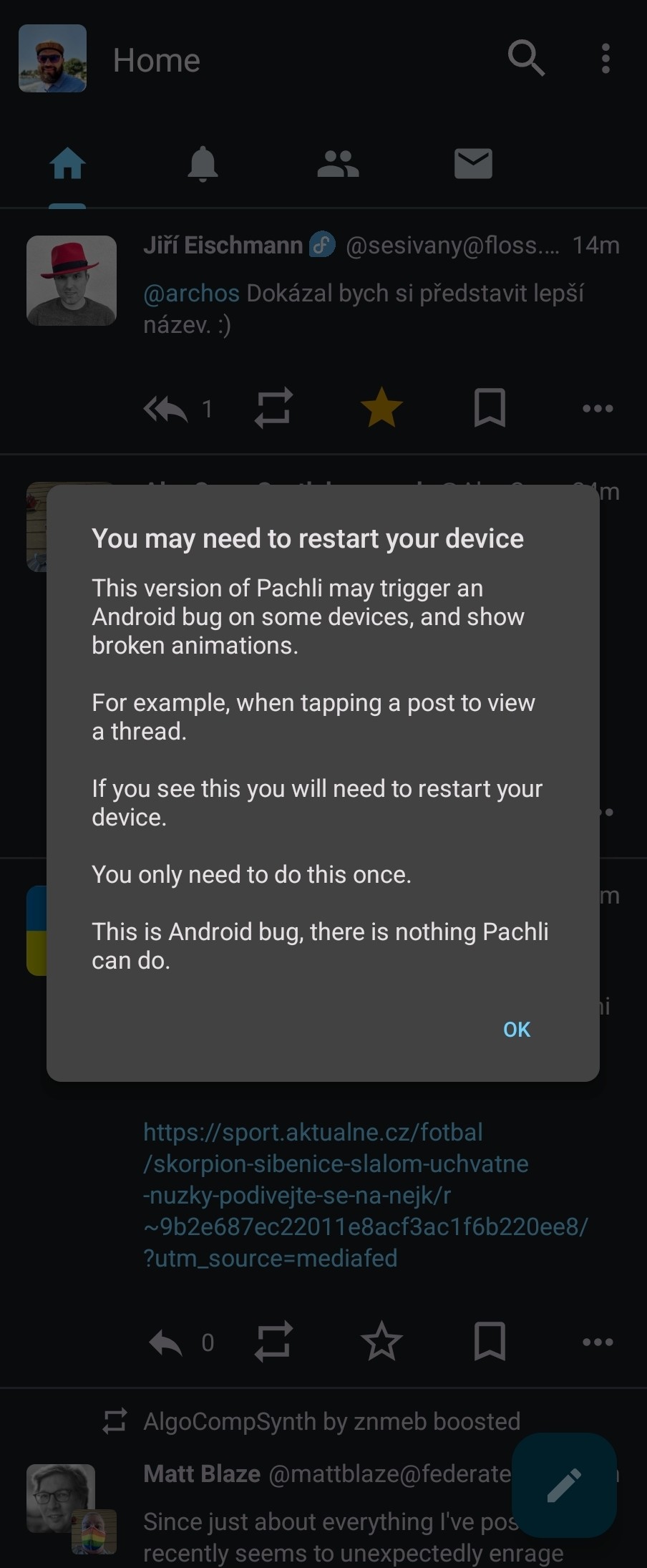The height and width of the screenshot is (1568, 647).
Task: Switch to the Notifications bell tab
Action: pyautogui.click(x=203, y=164)
